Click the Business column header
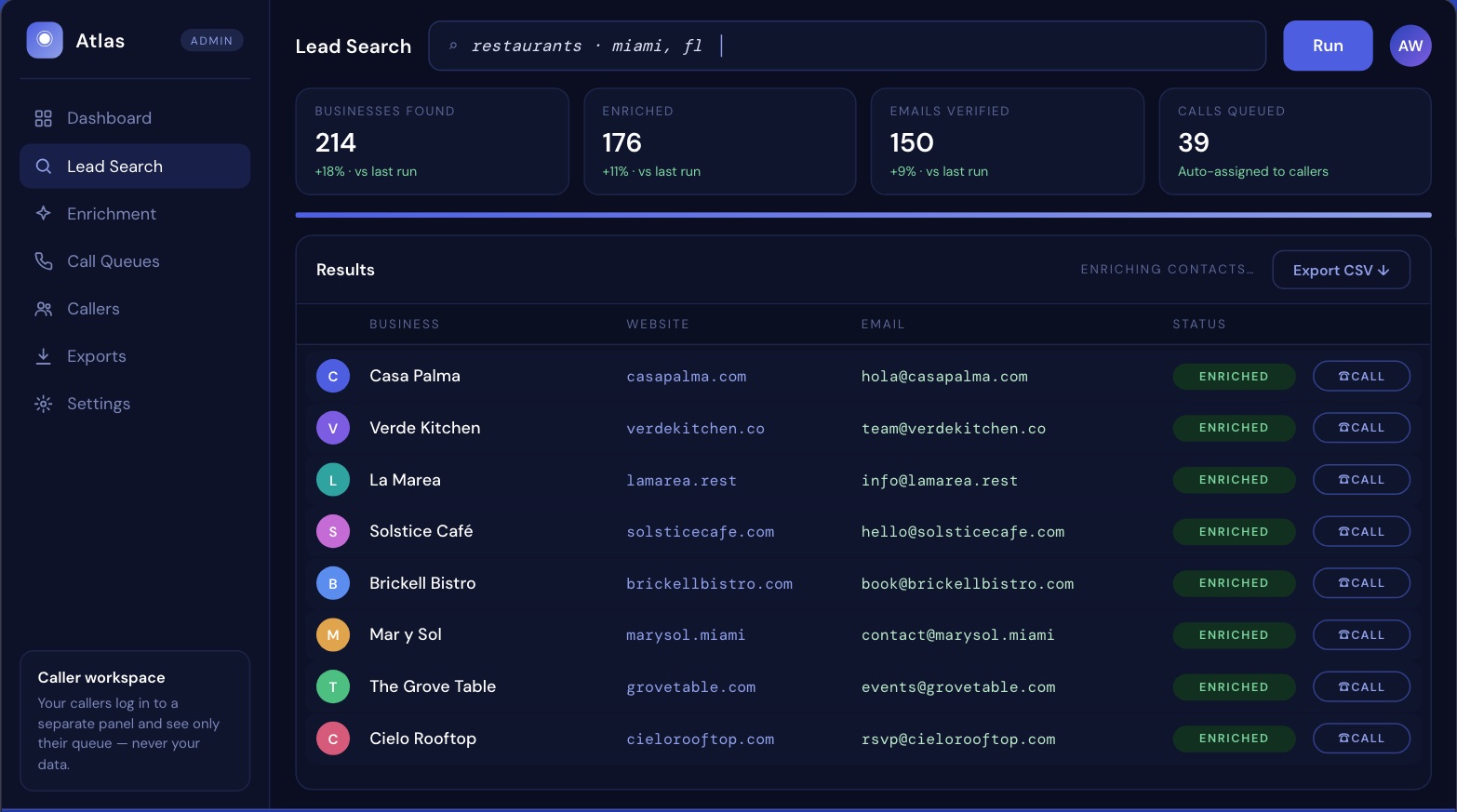This screenshot has height=812, width=1457. click(x=405, y=325)
